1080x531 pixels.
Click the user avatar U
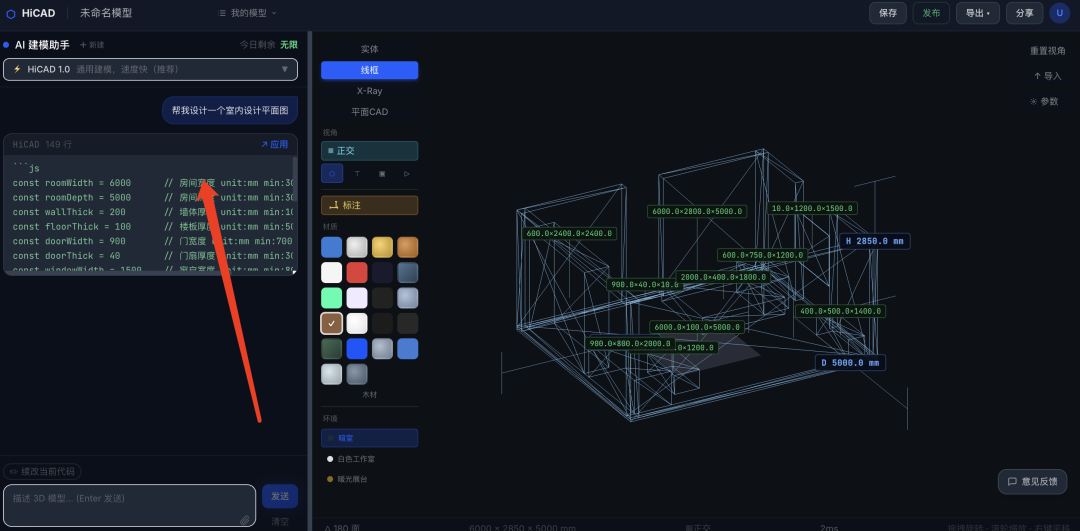point(1059,13)
